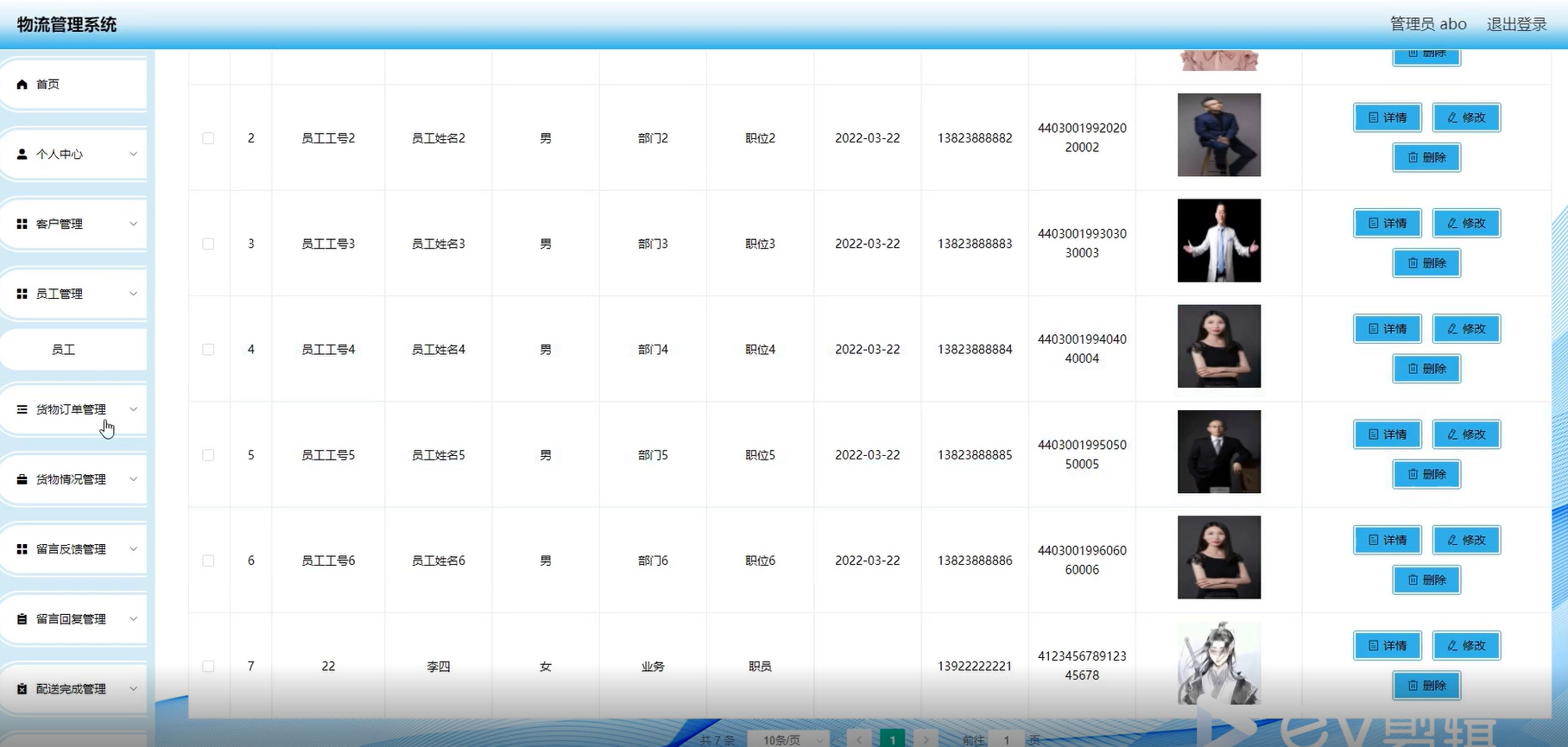Go to pagination page 1

[x=893, y=740]
